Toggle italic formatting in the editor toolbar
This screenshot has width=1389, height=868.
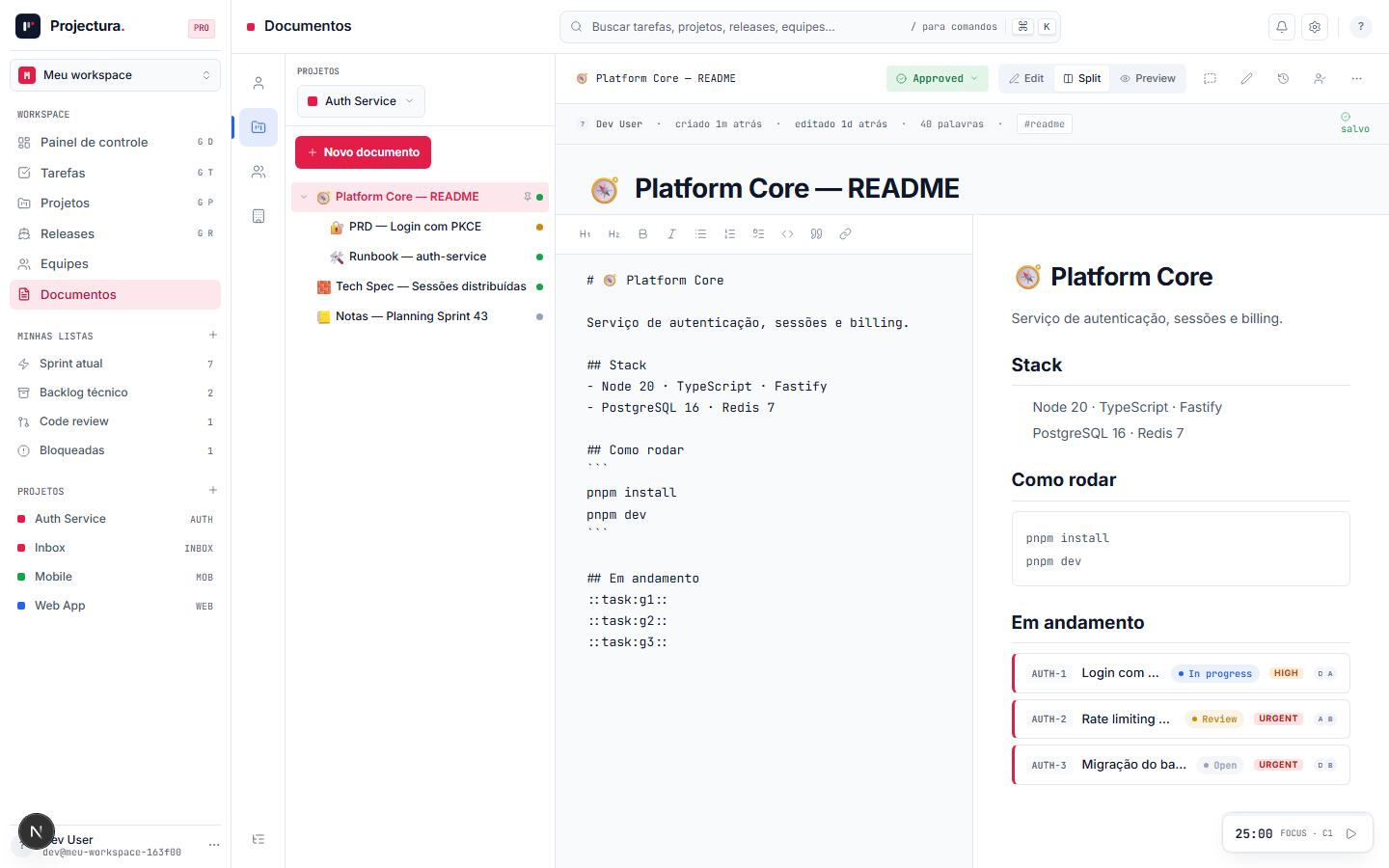pyautogui.click(x=671, y=234)
